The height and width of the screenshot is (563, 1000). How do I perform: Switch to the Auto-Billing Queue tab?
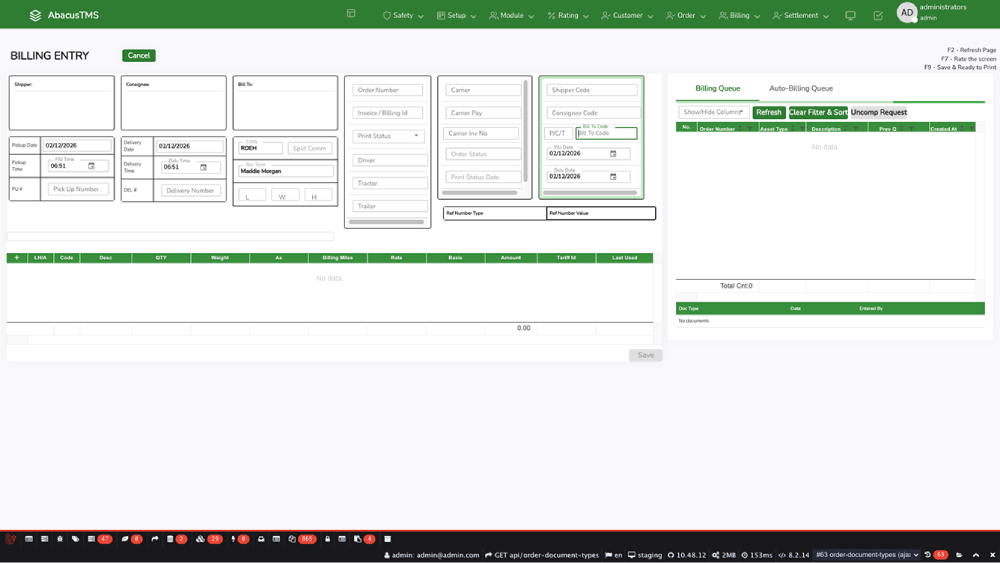(800, 88)
